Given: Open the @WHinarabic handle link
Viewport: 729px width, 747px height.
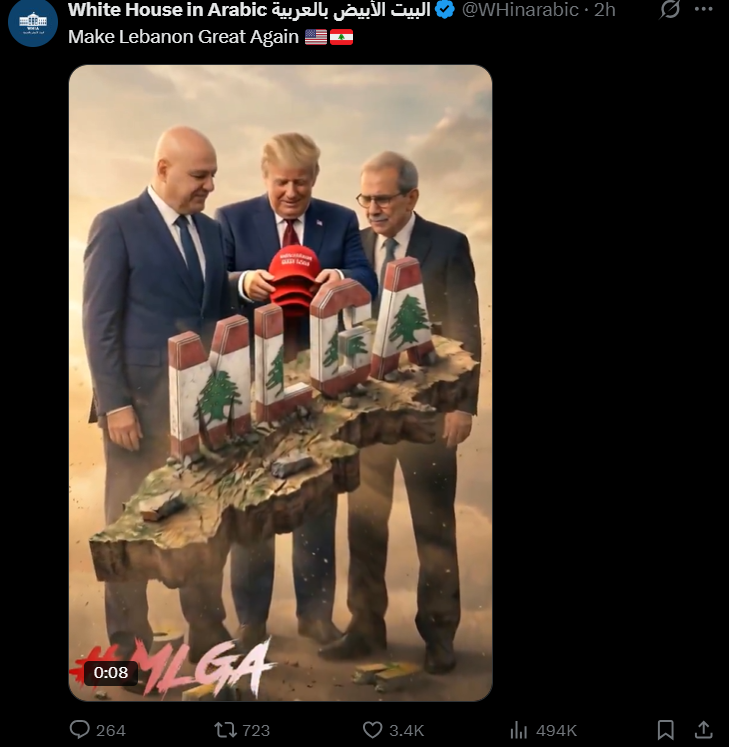Looking at the screenshot, I should [520, 10].
